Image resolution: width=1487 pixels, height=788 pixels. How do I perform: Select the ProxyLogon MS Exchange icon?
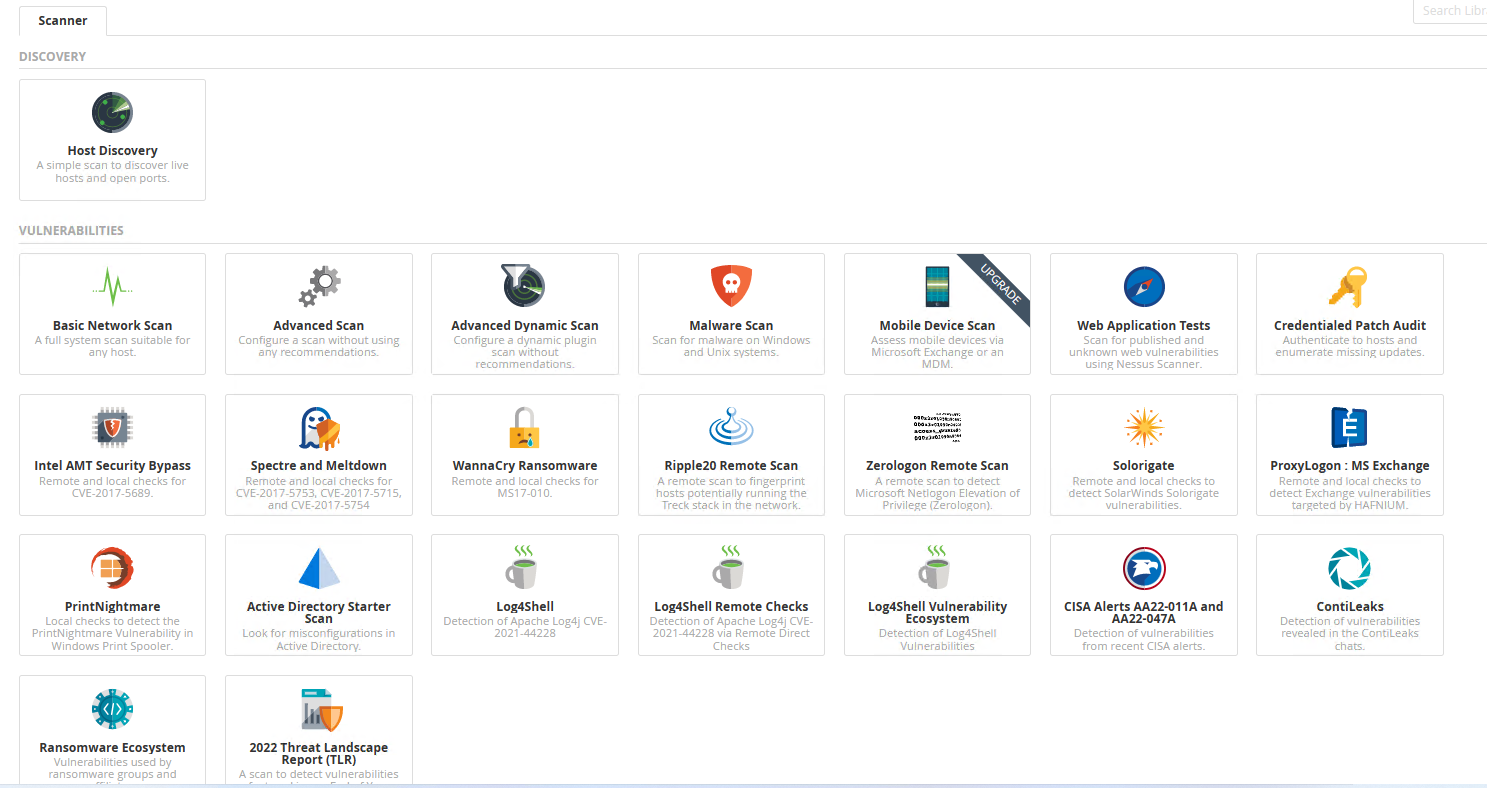click(x=1349, y=428)
